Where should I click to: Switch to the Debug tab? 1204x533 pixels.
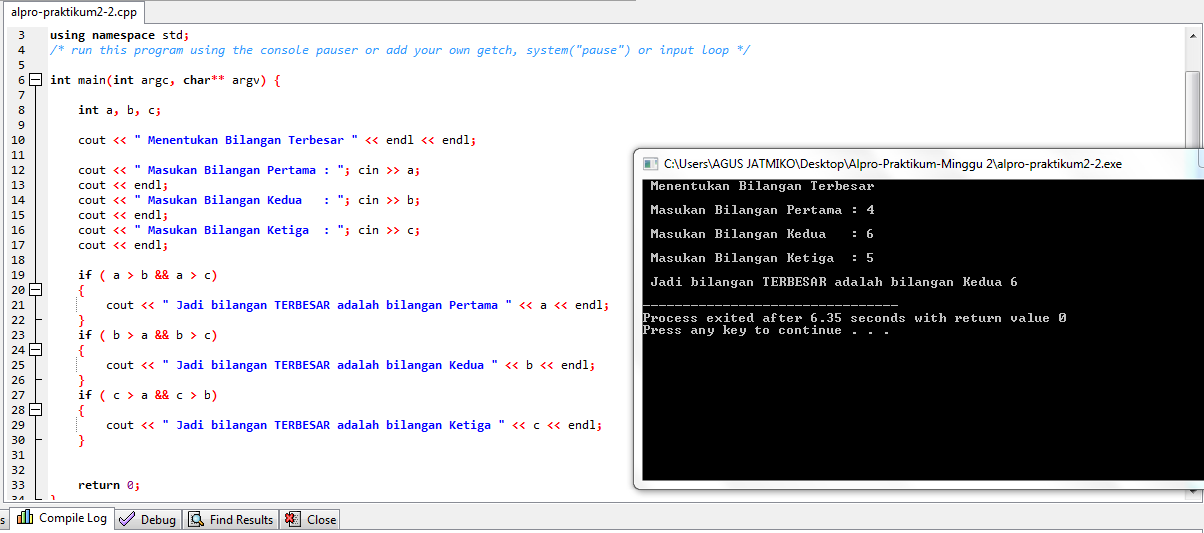coord(148,520)
